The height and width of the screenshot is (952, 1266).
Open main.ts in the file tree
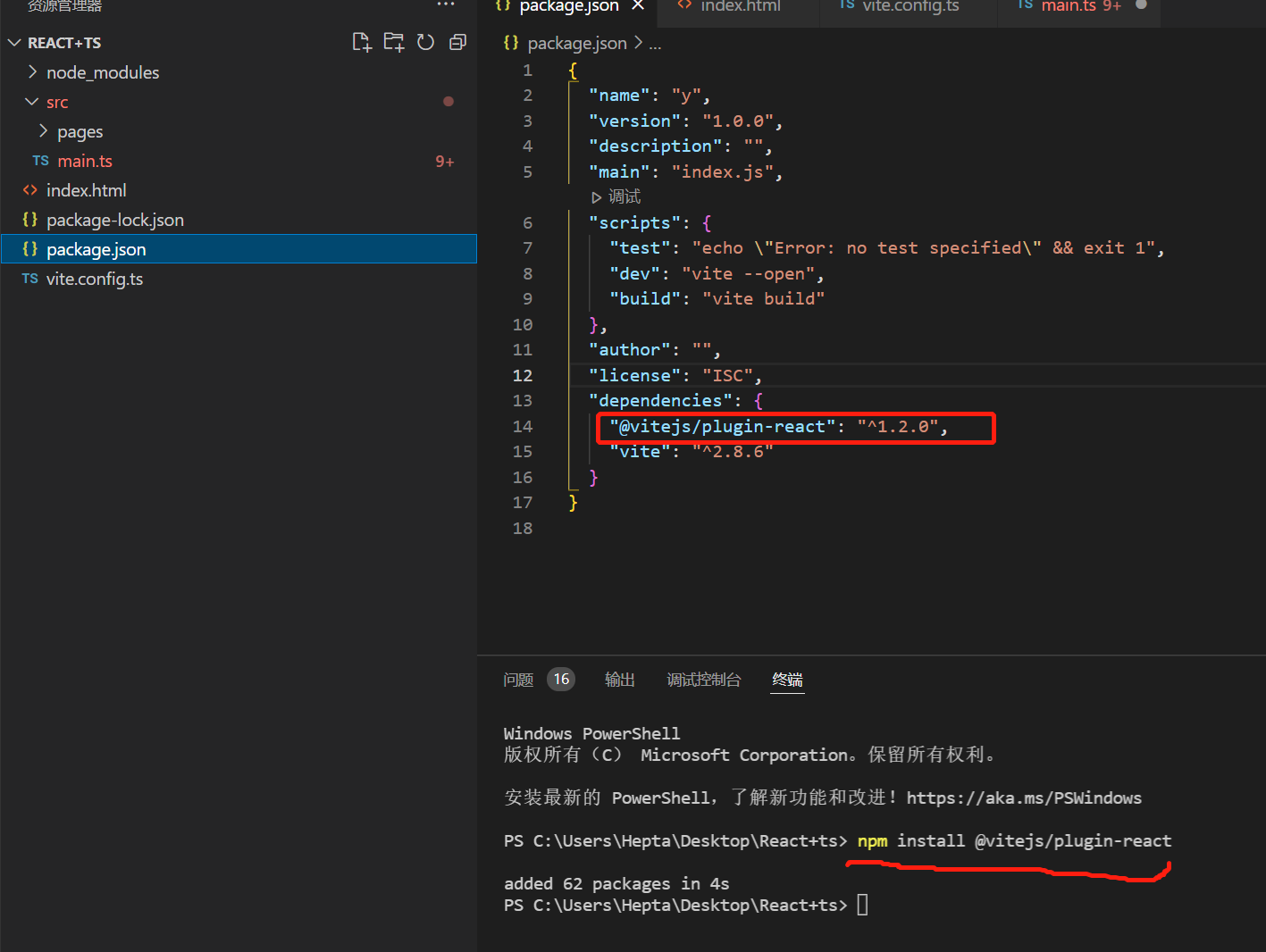[x=85, y=161]
